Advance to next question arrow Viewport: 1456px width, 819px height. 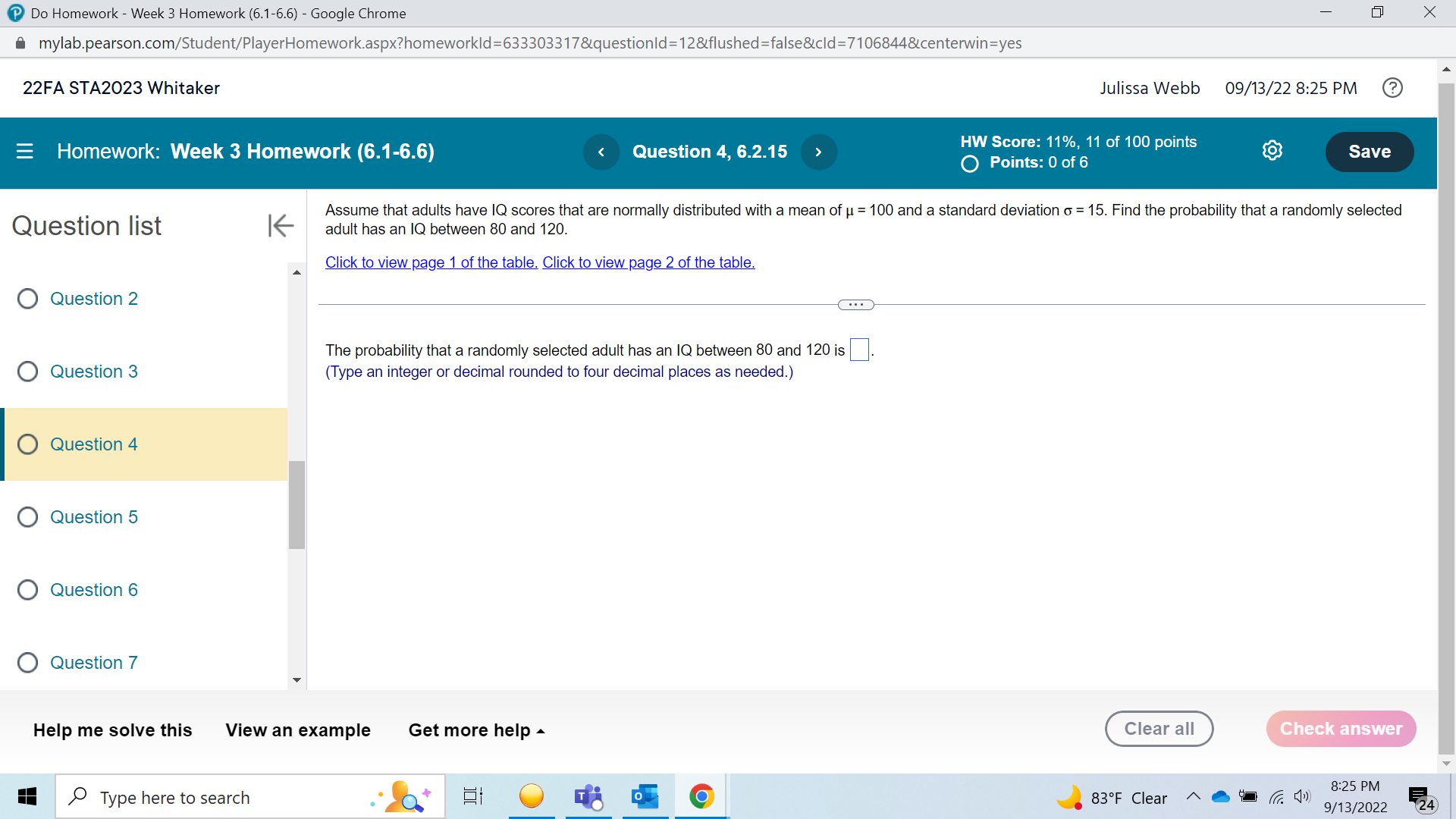click(818, 152)
